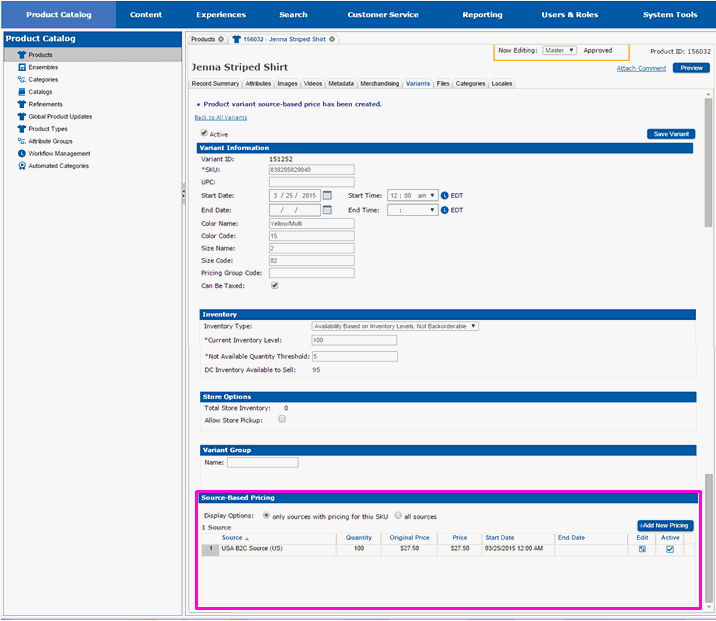Click the Variant Group Name field

click(263, 463)
